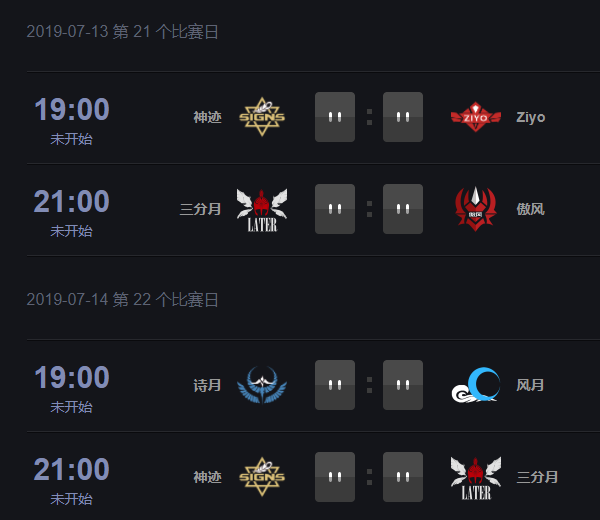Select the 2019-07-14 第 22 个比赛日 header
This screenshot has width=600, height=520.
click(122, 299)
